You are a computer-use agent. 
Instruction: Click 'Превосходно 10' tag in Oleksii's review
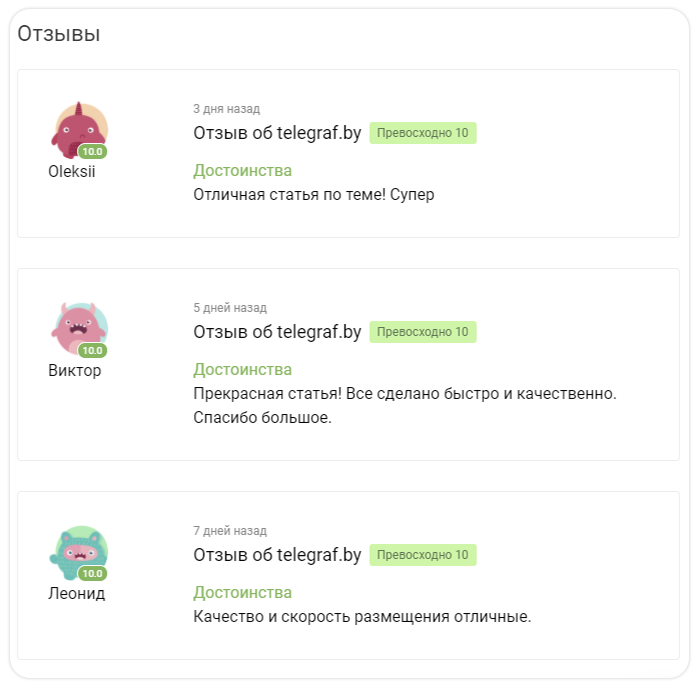pyautogui.click(x=423, y=133)
